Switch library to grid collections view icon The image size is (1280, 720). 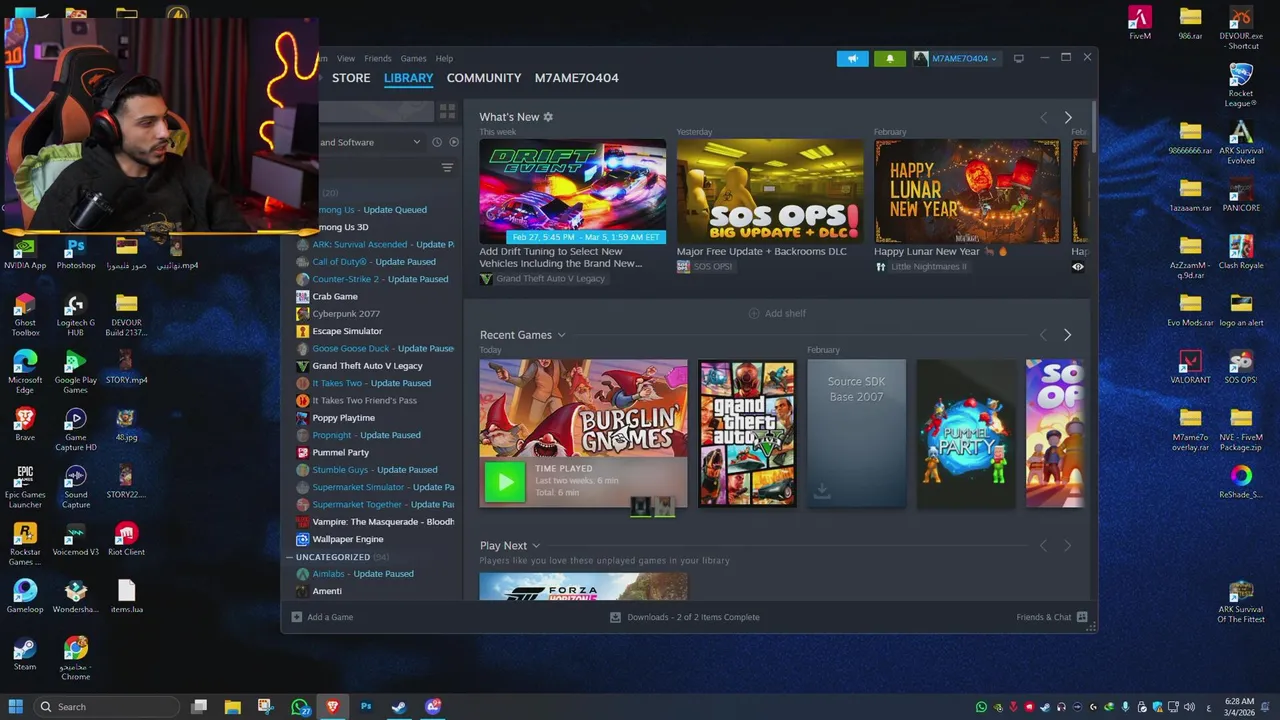tap(447, 111)
